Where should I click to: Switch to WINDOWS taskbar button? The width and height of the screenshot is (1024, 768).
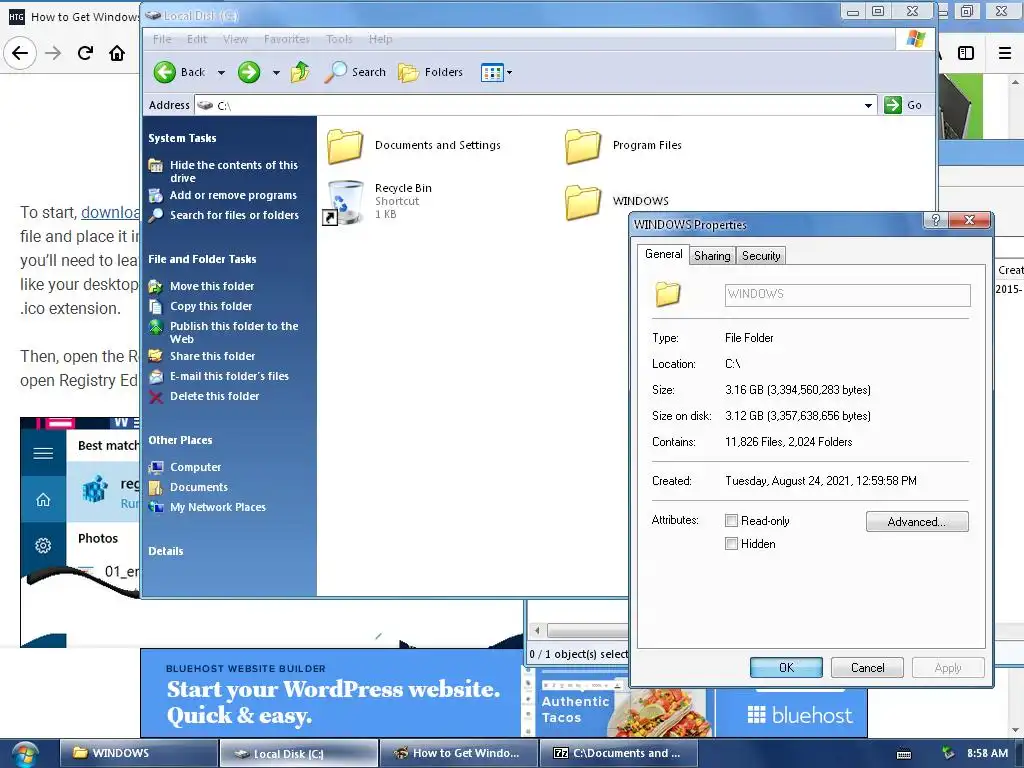[x=139, y=753]
